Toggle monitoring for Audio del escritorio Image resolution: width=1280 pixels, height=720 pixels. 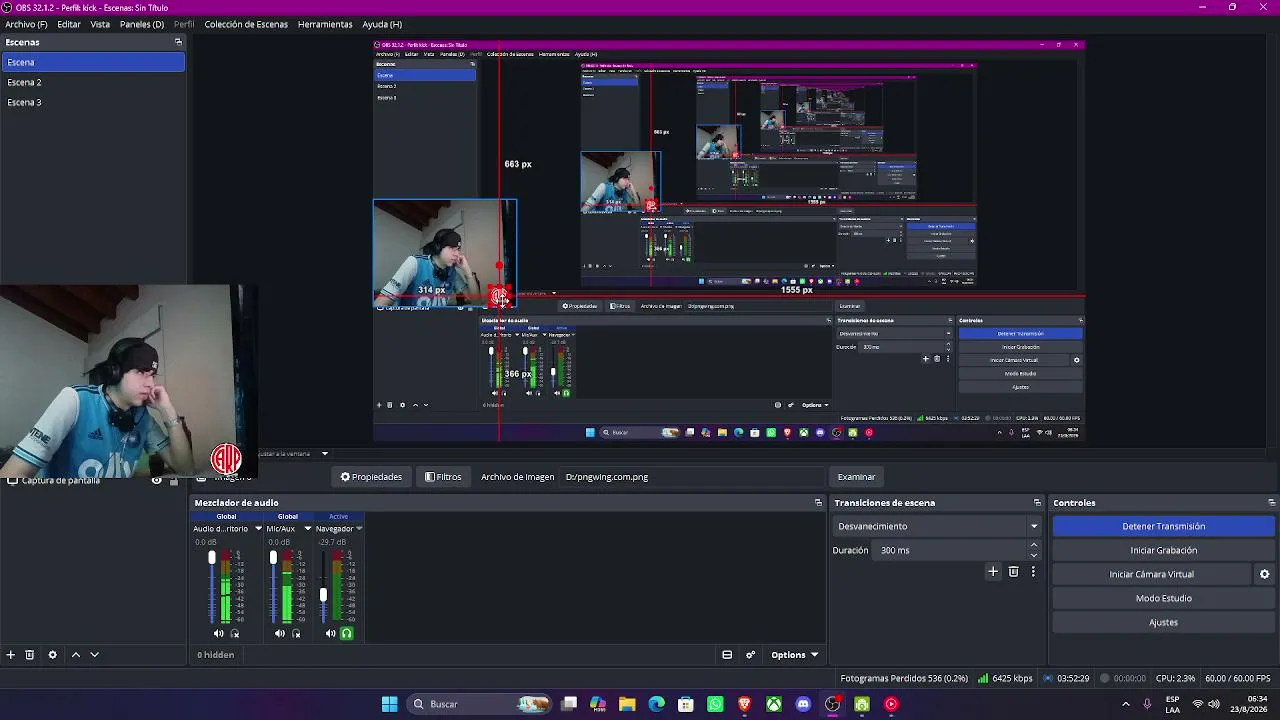[x=235, y=633]
